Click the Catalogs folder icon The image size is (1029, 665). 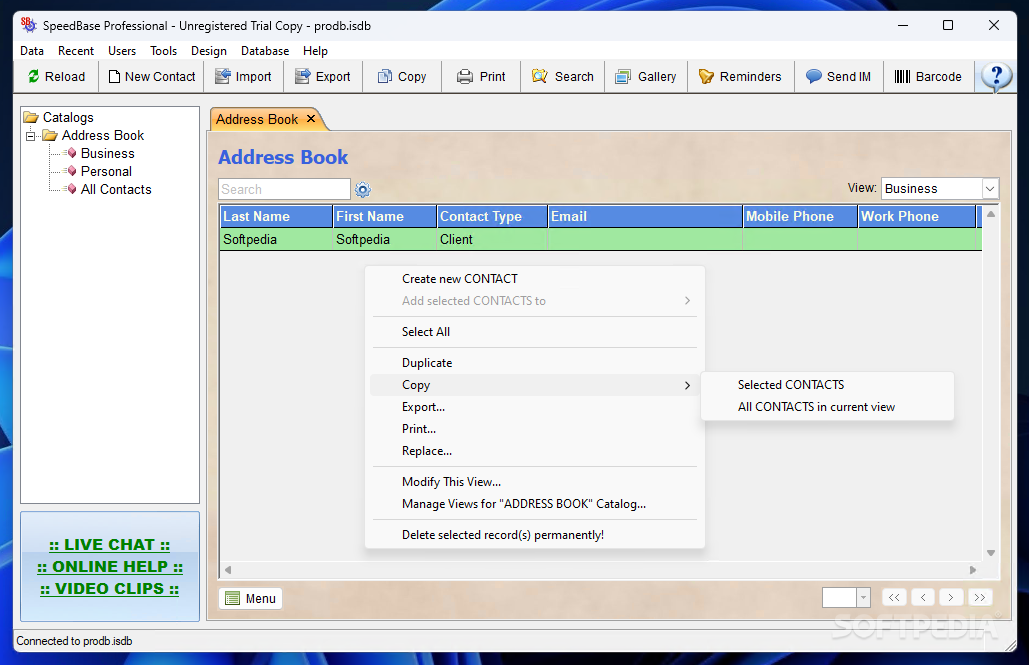[31, 118]
